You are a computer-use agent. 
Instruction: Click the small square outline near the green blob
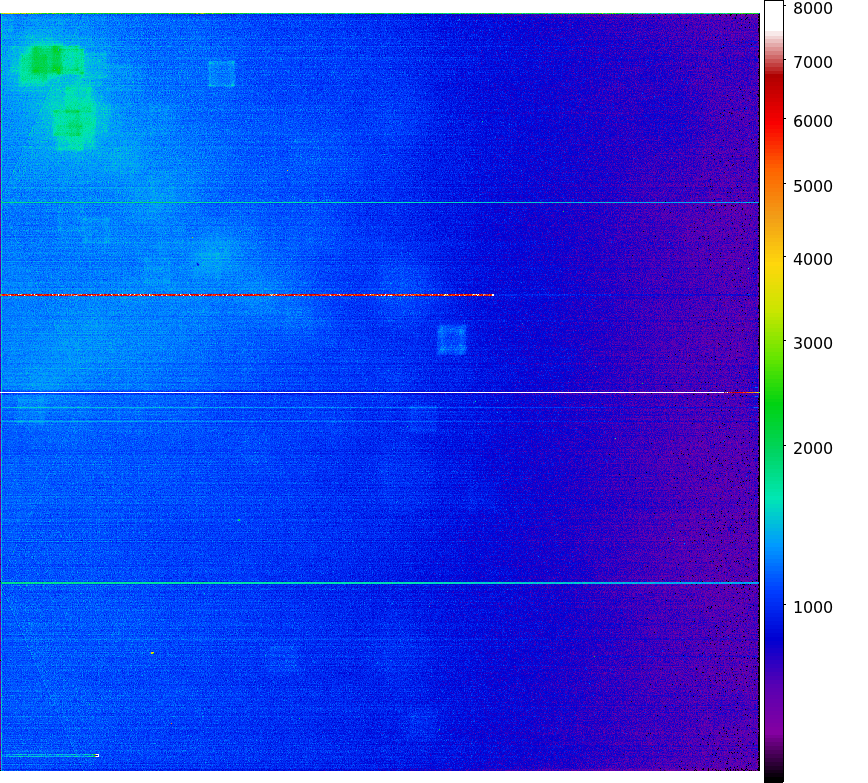221,74
